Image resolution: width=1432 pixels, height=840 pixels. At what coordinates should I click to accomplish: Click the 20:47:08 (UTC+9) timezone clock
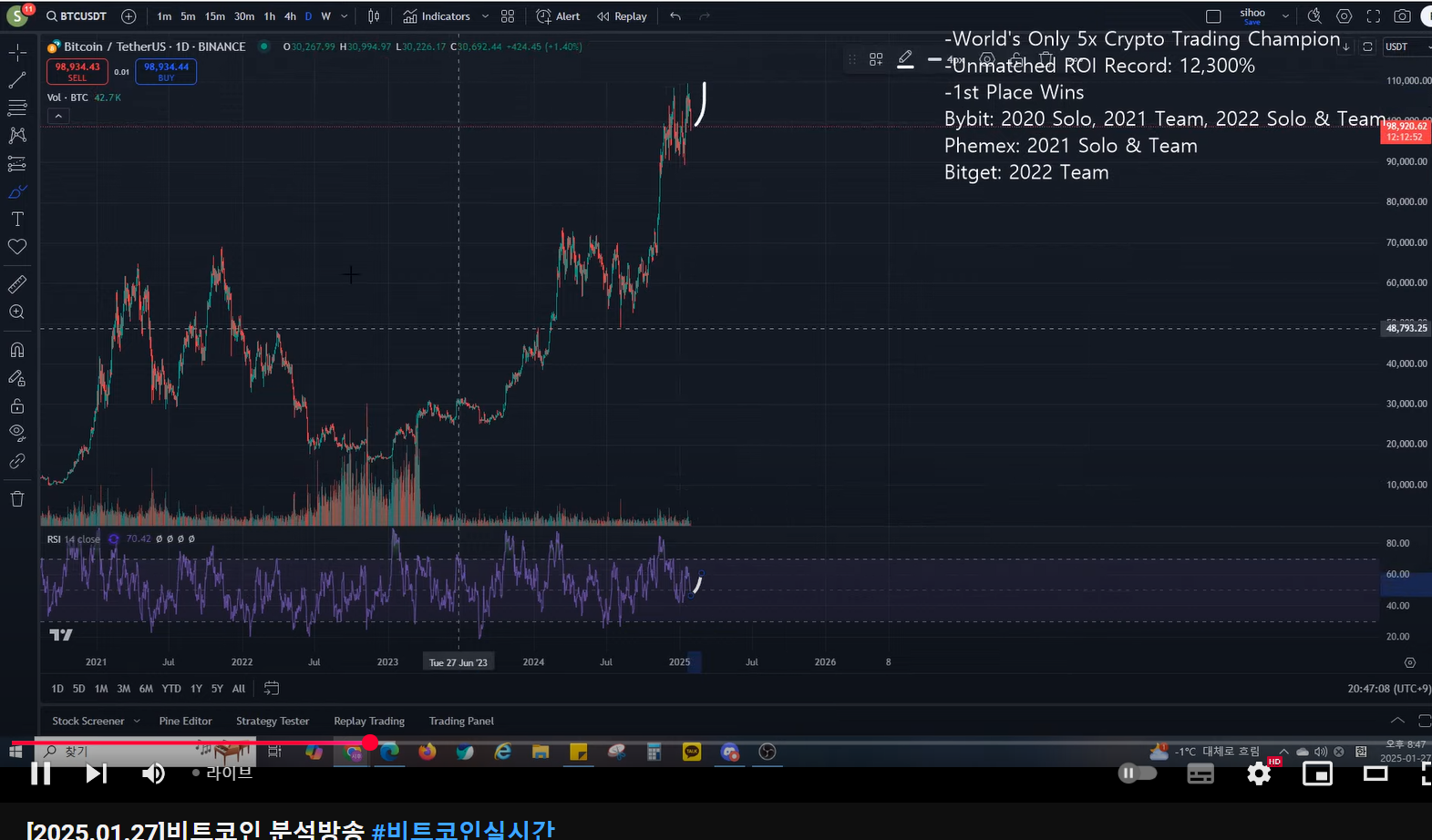pyautogui.click(x=1388, y=689)
